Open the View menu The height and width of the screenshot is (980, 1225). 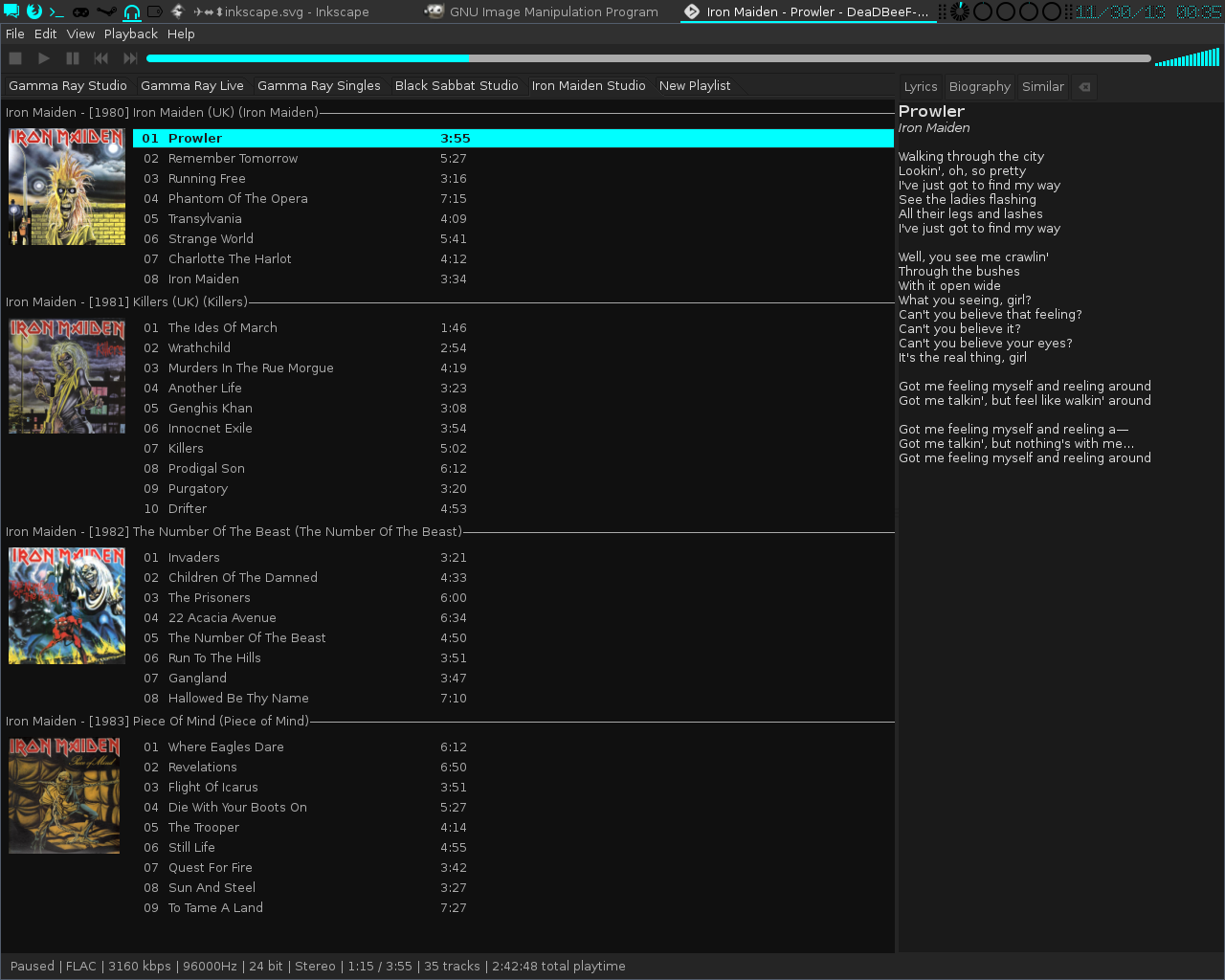click(80, 33)
